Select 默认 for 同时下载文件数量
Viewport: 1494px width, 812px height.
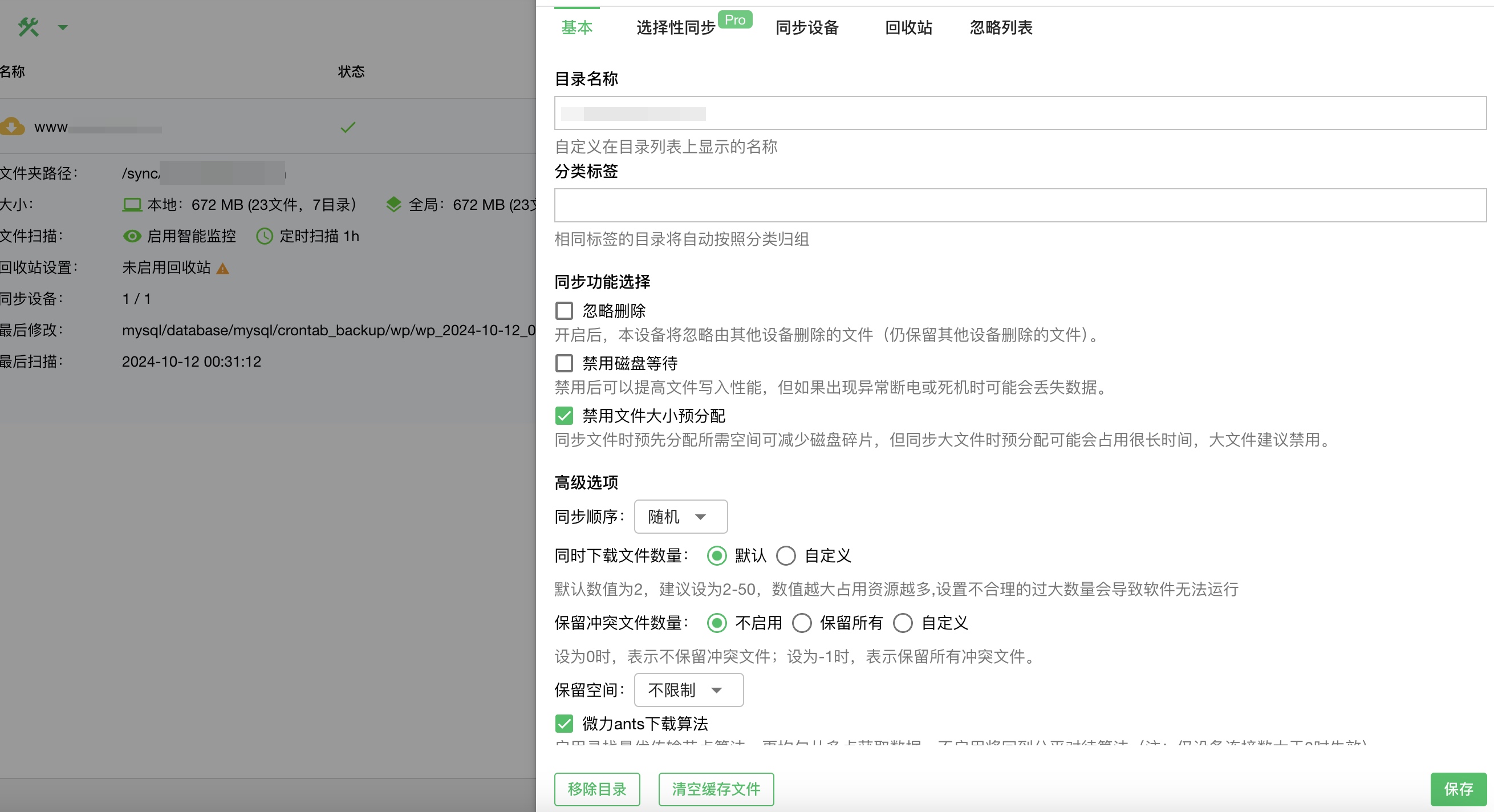(x=717, y=555)
